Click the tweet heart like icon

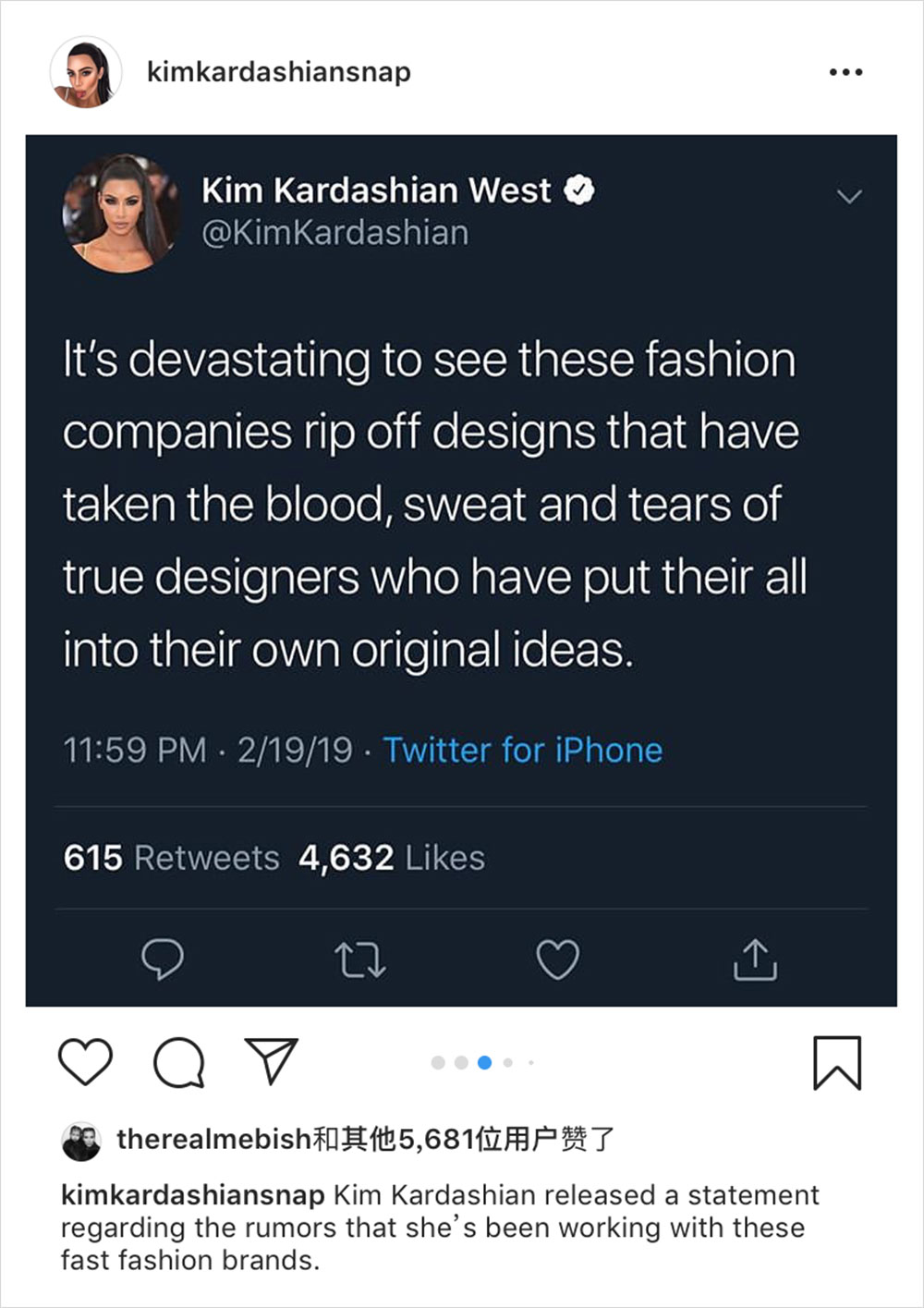[558, 960]
